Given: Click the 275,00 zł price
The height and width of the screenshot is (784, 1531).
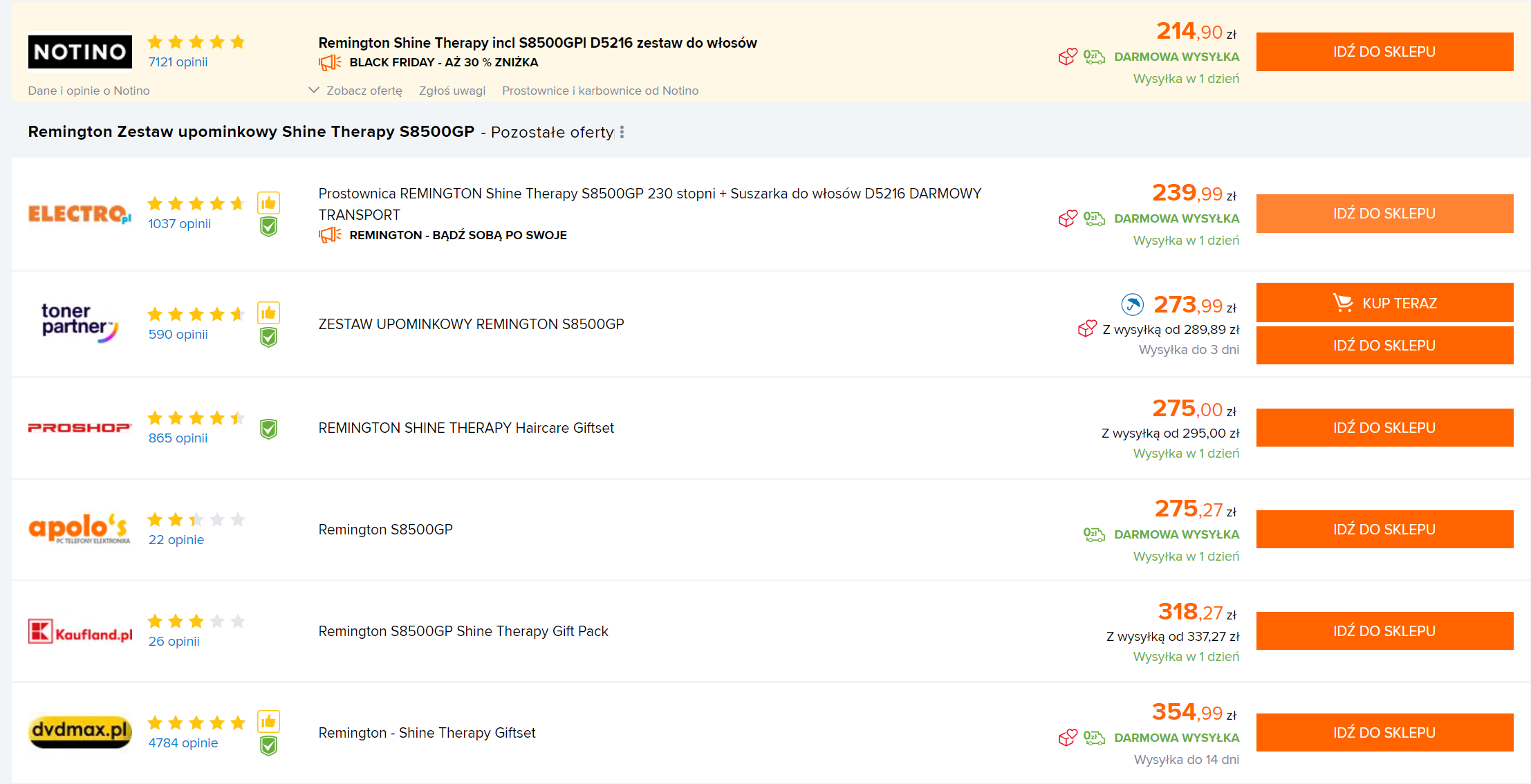Looking at the screenshot, I should (x=1194, y=409).
